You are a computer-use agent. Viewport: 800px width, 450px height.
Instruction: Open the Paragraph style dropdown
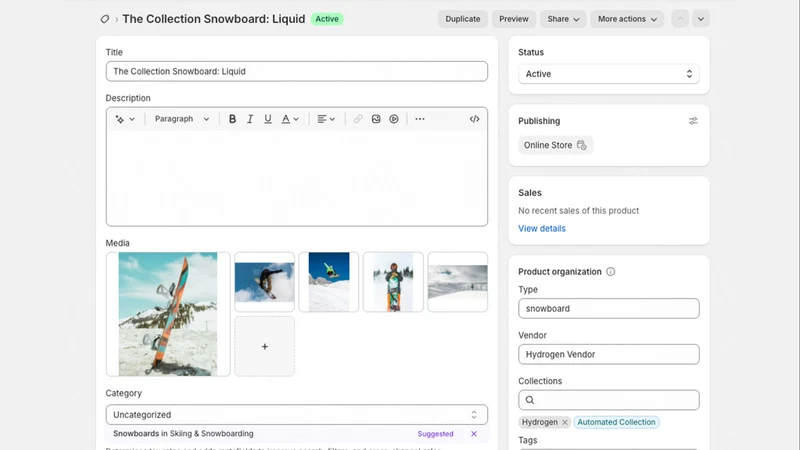(182, 119)
